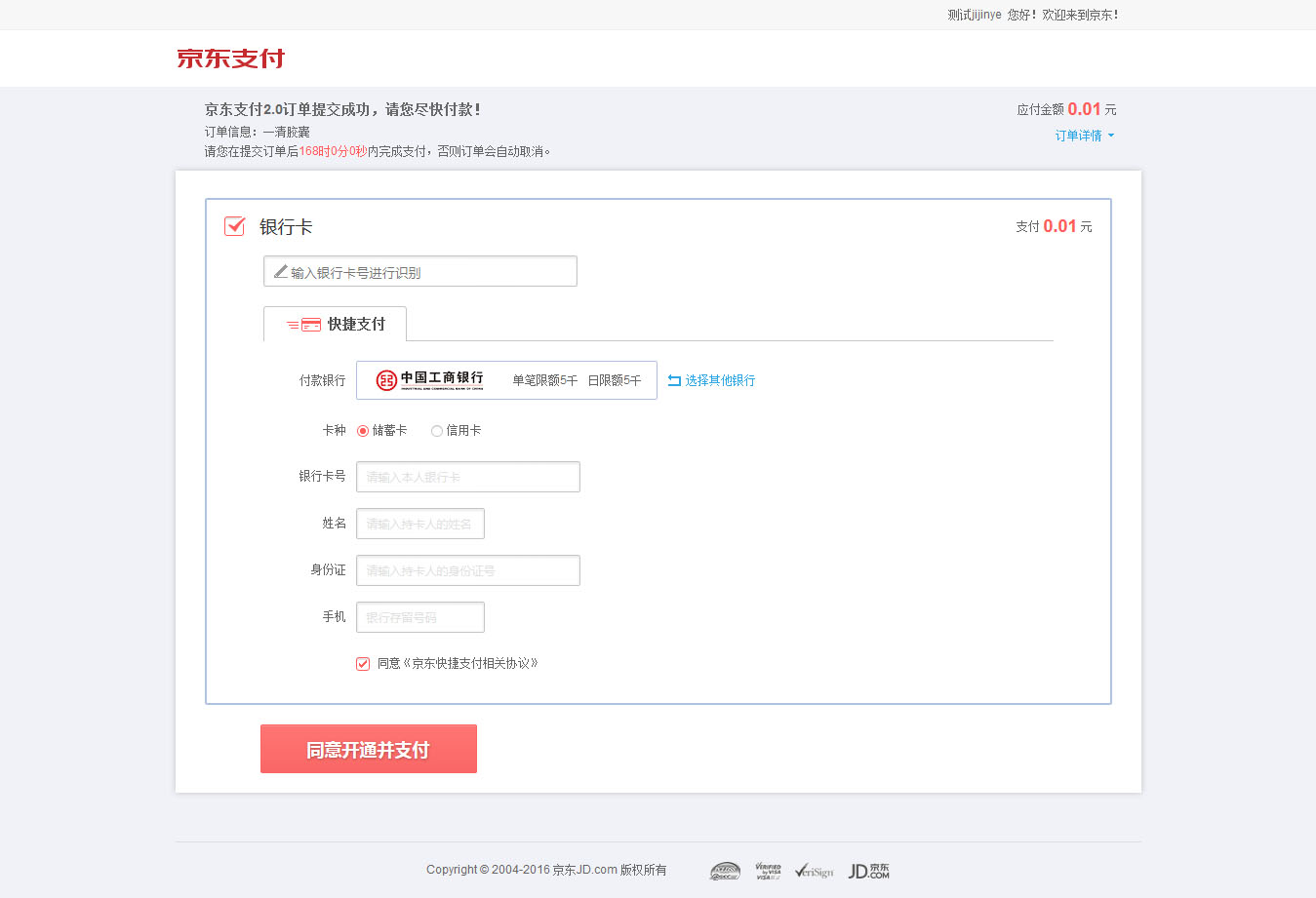
Task: Expand the 订单详情 order details dropdown
Action: [x=1084, y=136]
